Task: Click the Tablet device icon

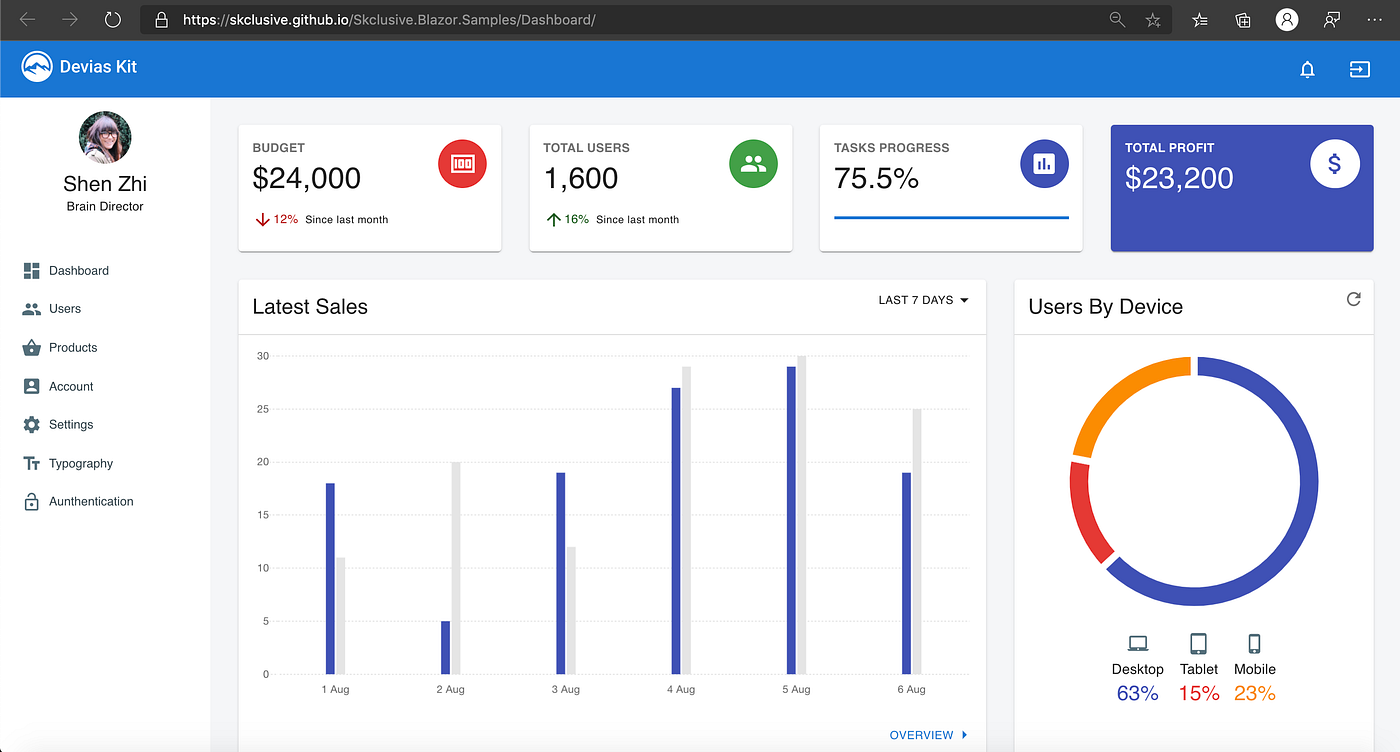Action: (1198, 643)
